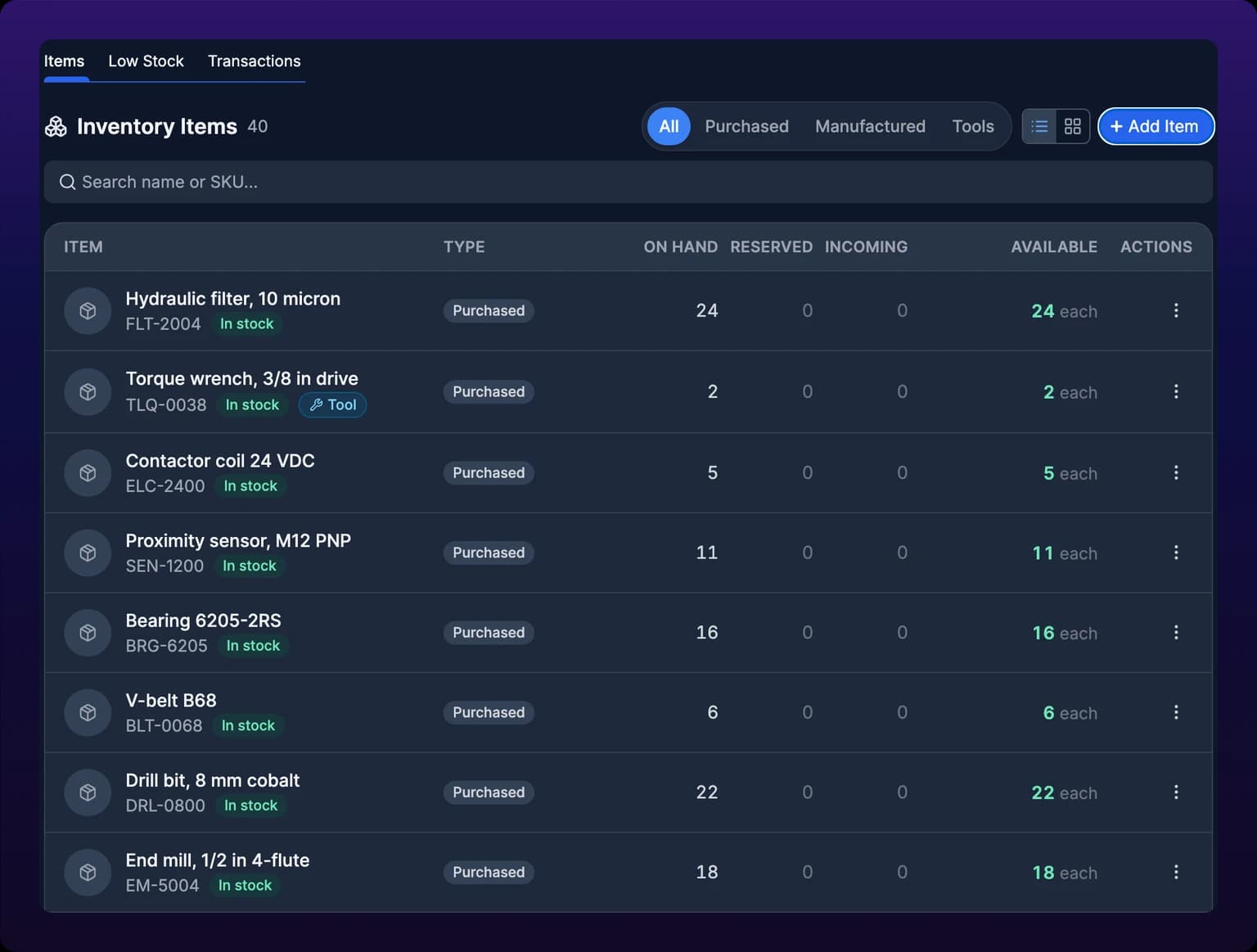
Task: Click Purchased type badge for Bearing 6205-2RS
Action: (x=489, y=633)
